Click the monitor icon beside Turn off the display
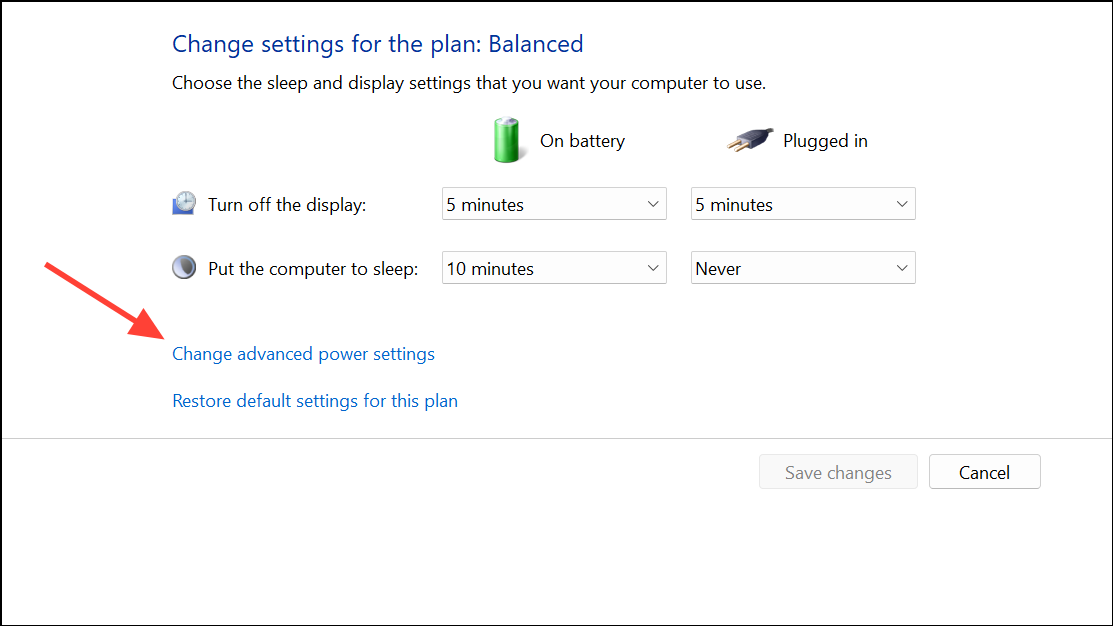Image resolution: width=1113 pixels, height=626 pixels. pyautogui.click(x=184, y=204)
